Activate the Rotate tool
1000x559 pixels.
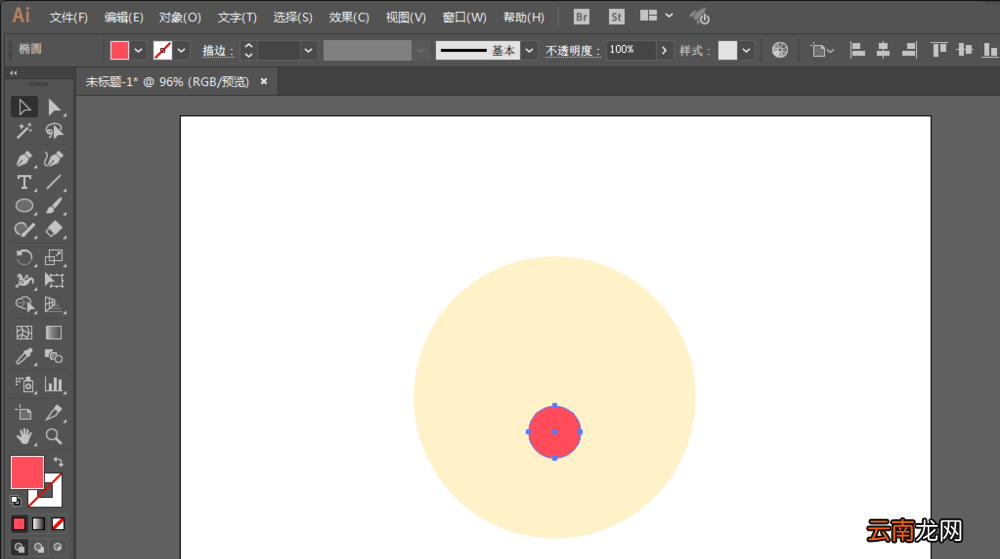click(24, 257)
